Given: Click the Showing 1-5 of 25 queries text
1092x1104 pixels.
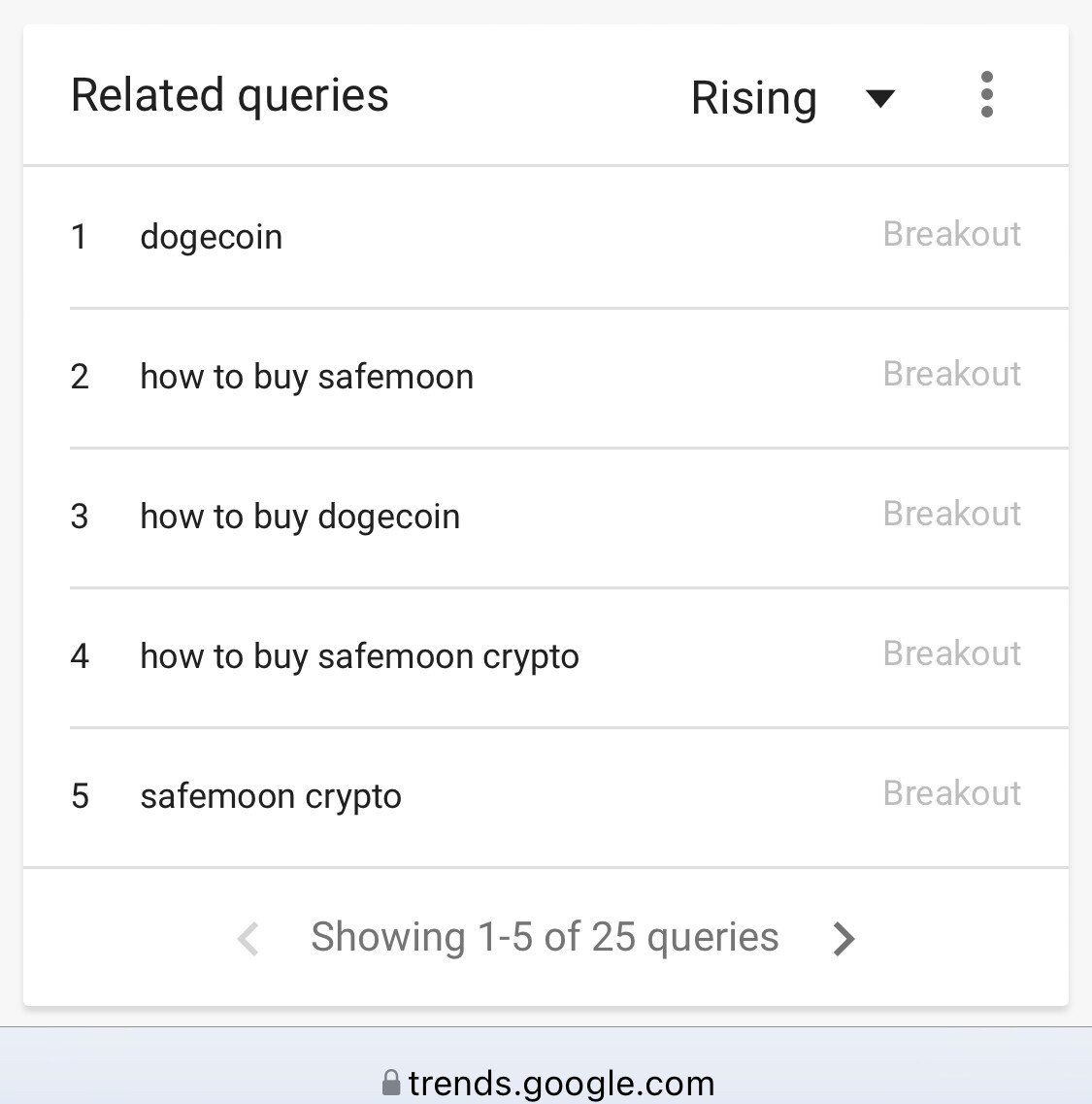Looking at the screenshot, I should point(545,938).
